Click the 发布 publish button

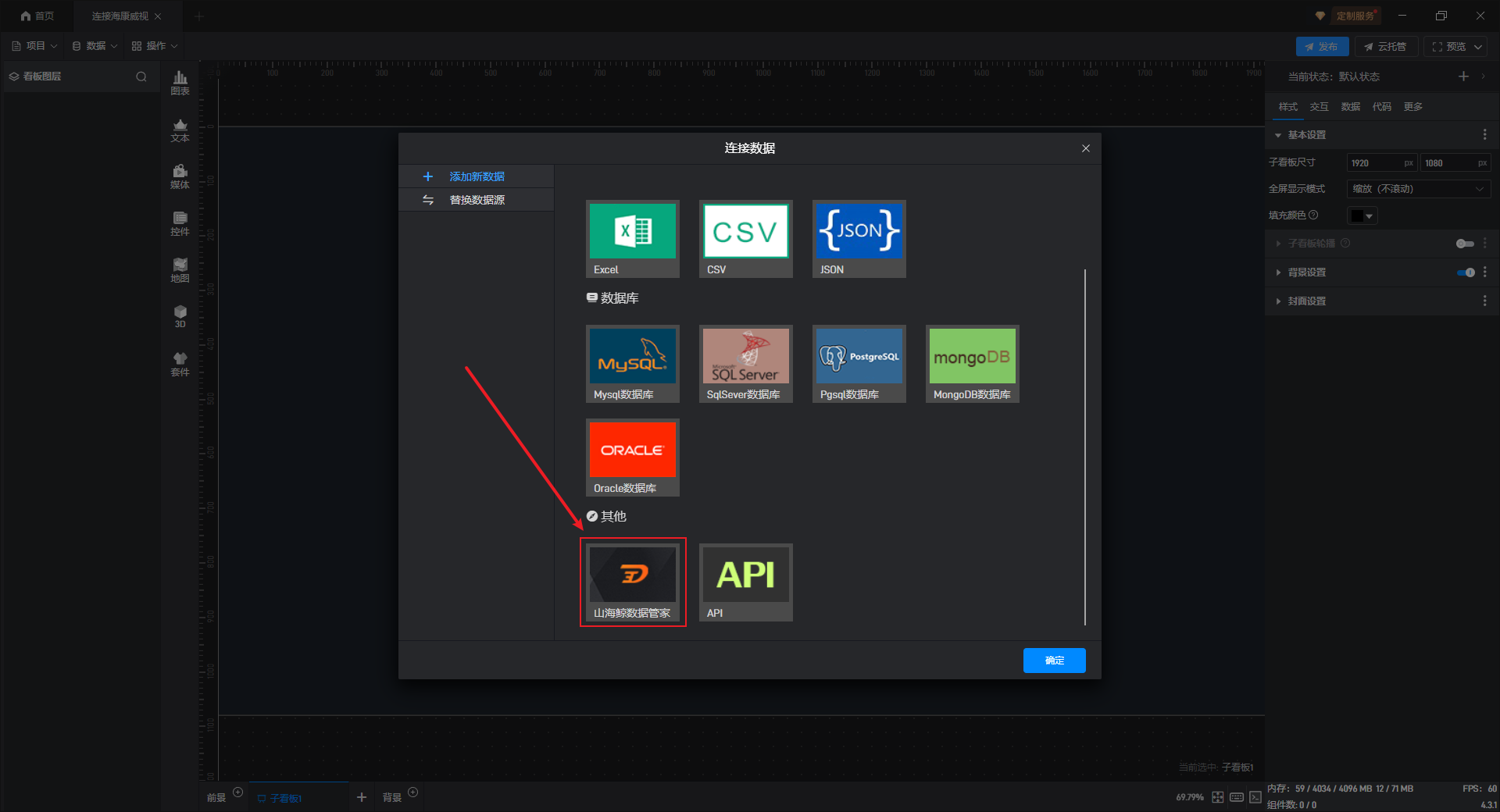pyautogui.click(x=1322, y=47)
